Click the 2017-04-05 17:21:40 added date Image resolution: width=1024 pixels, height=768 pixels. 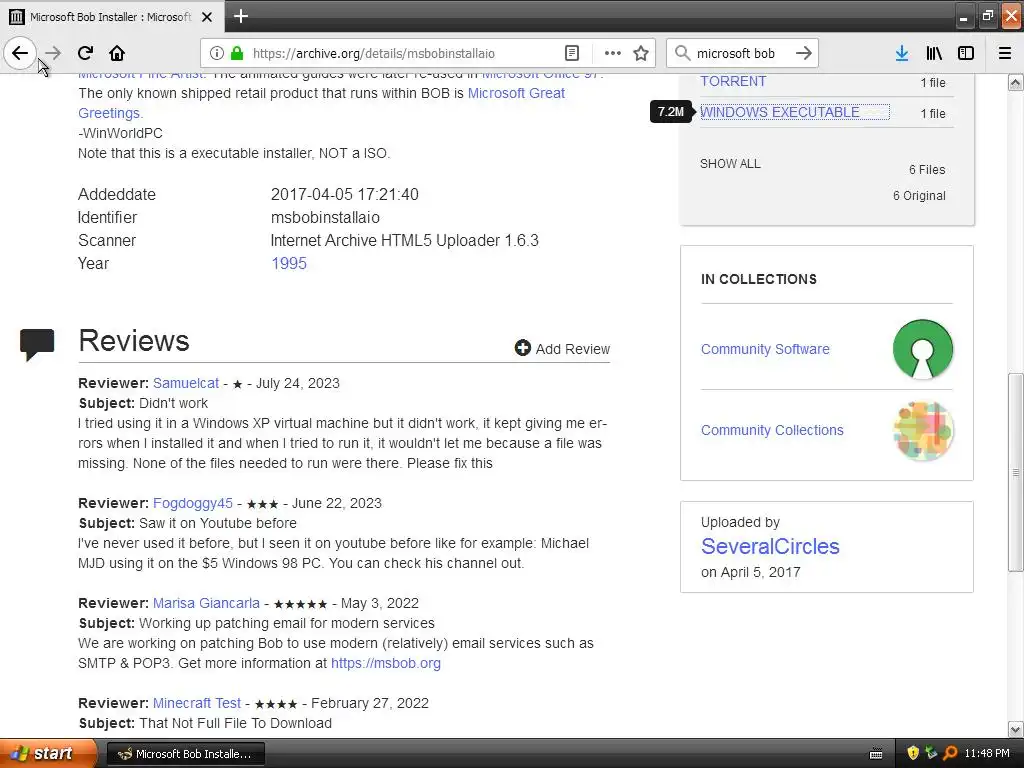click(345, 195)
